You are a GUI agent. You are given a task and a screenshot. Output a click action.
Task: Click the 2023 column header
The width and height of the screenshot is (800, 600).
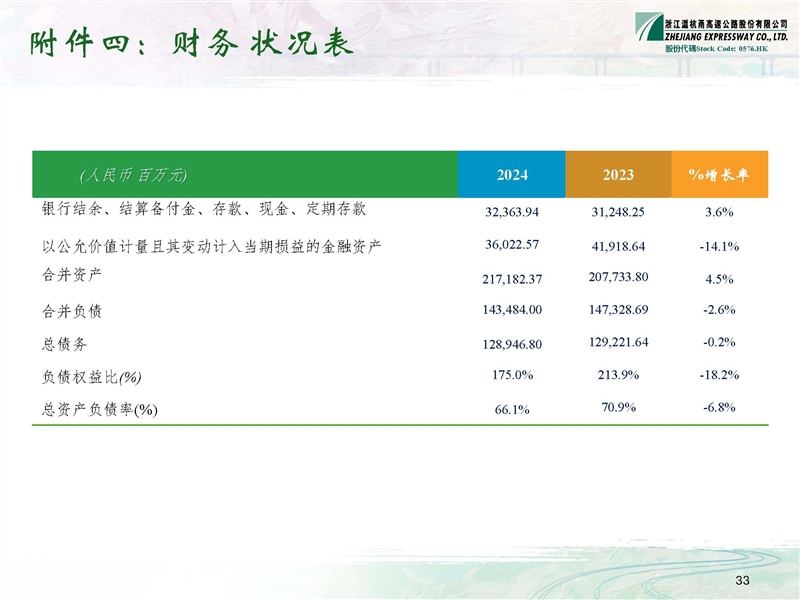click(618, 175)
